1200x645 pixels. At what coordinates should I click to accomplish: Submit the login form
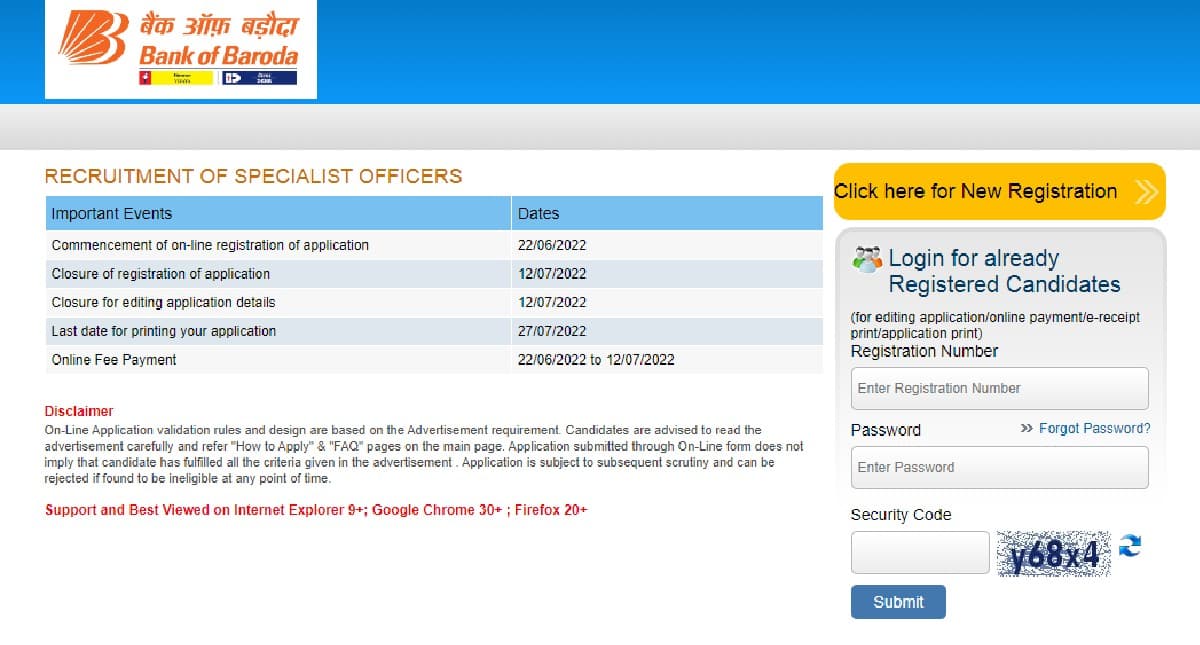coord(897,602)
